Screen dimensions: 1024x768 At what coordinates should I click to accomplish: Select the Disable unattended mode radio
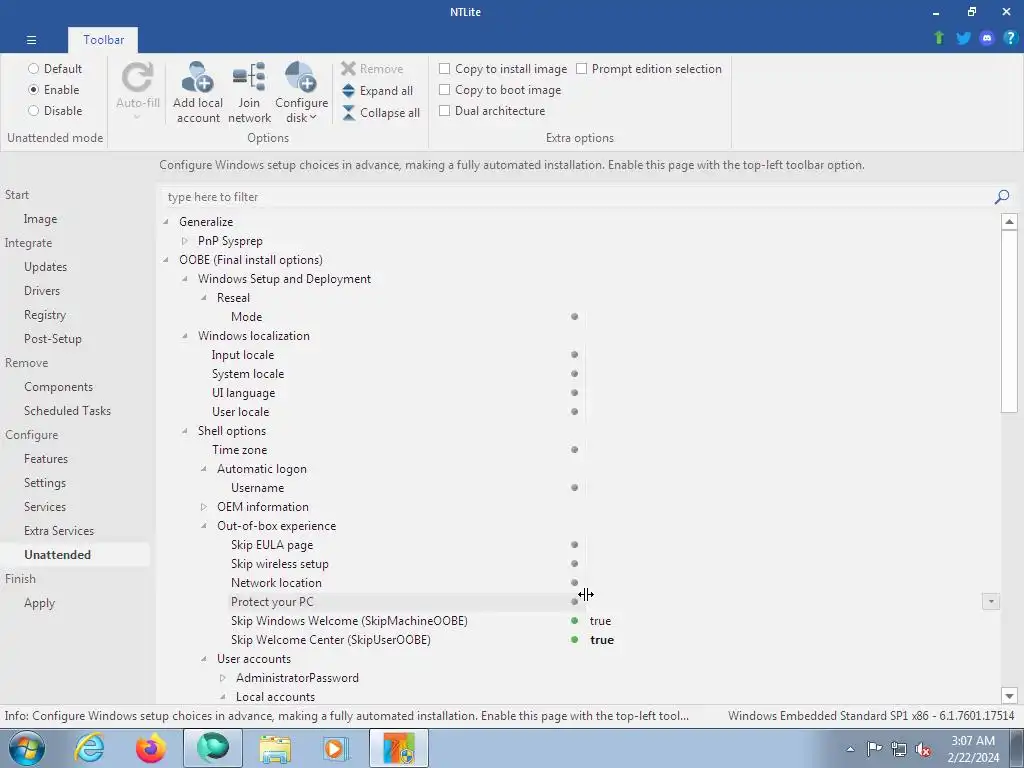tap(33, 110)
